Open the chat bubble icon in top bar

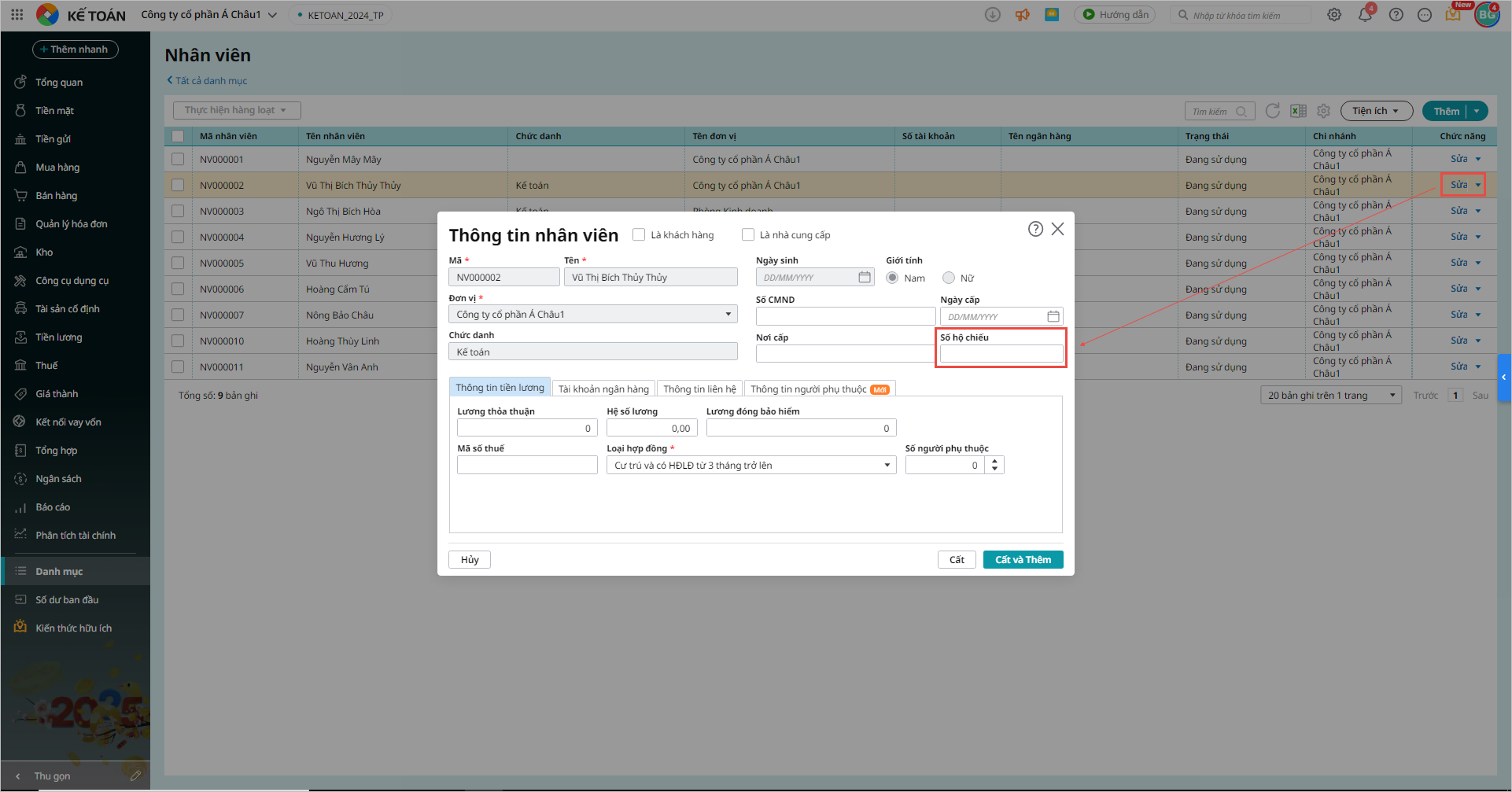(1425, 14)
